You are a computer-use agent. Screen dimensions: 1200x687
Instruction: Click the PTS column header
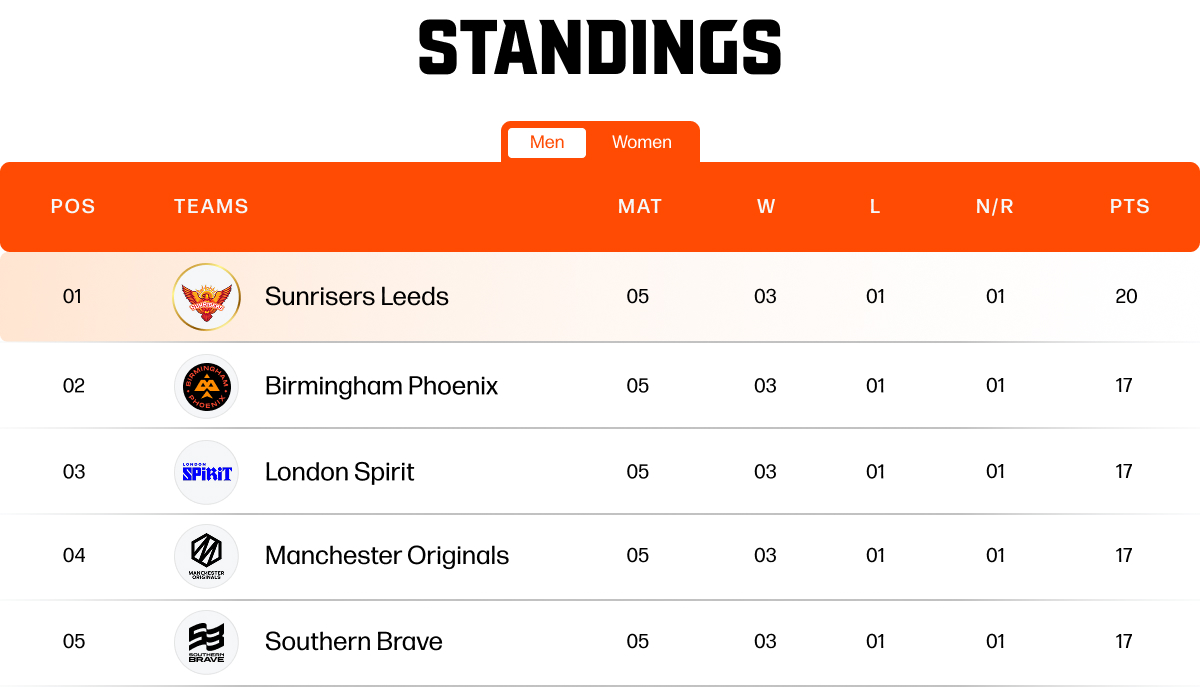pos(1130,207)
